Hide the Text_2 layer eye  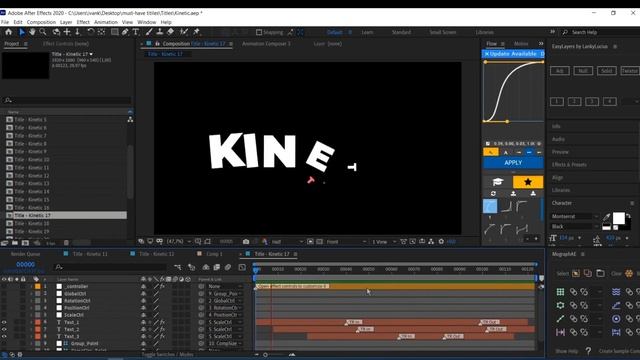[4, 329]
